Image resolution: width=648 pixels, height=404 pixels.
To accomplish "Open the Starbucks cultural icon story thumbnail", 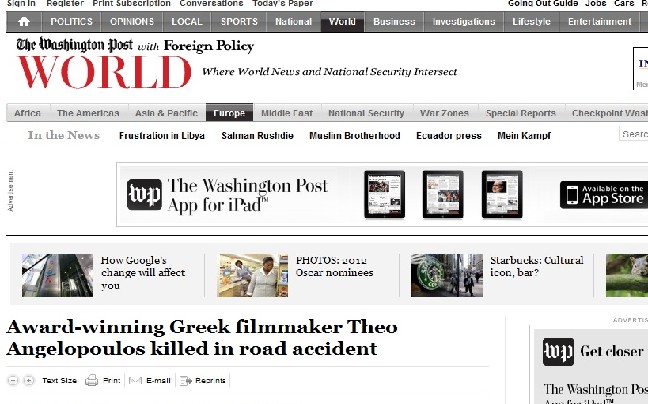I will click(x=447, y=275).
